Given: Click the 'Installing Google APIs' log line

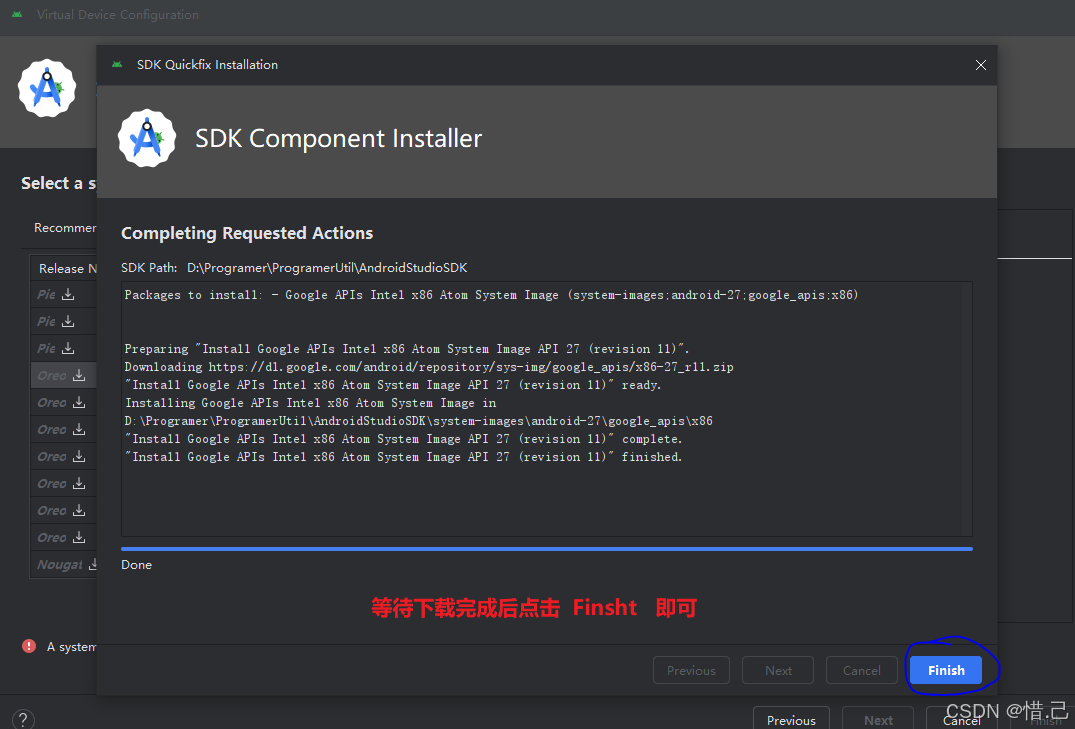Looking at the screenshot, I should click(x=310, y=403).
